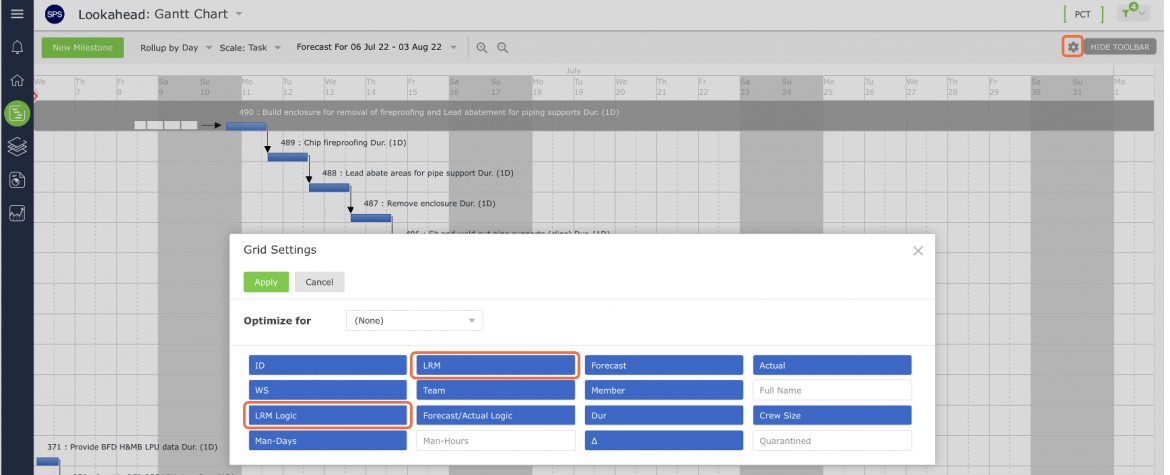Viewport: 1170px width, 475px height.
Task: Go to home in sidebar
Action: click(x=16, y=81)
